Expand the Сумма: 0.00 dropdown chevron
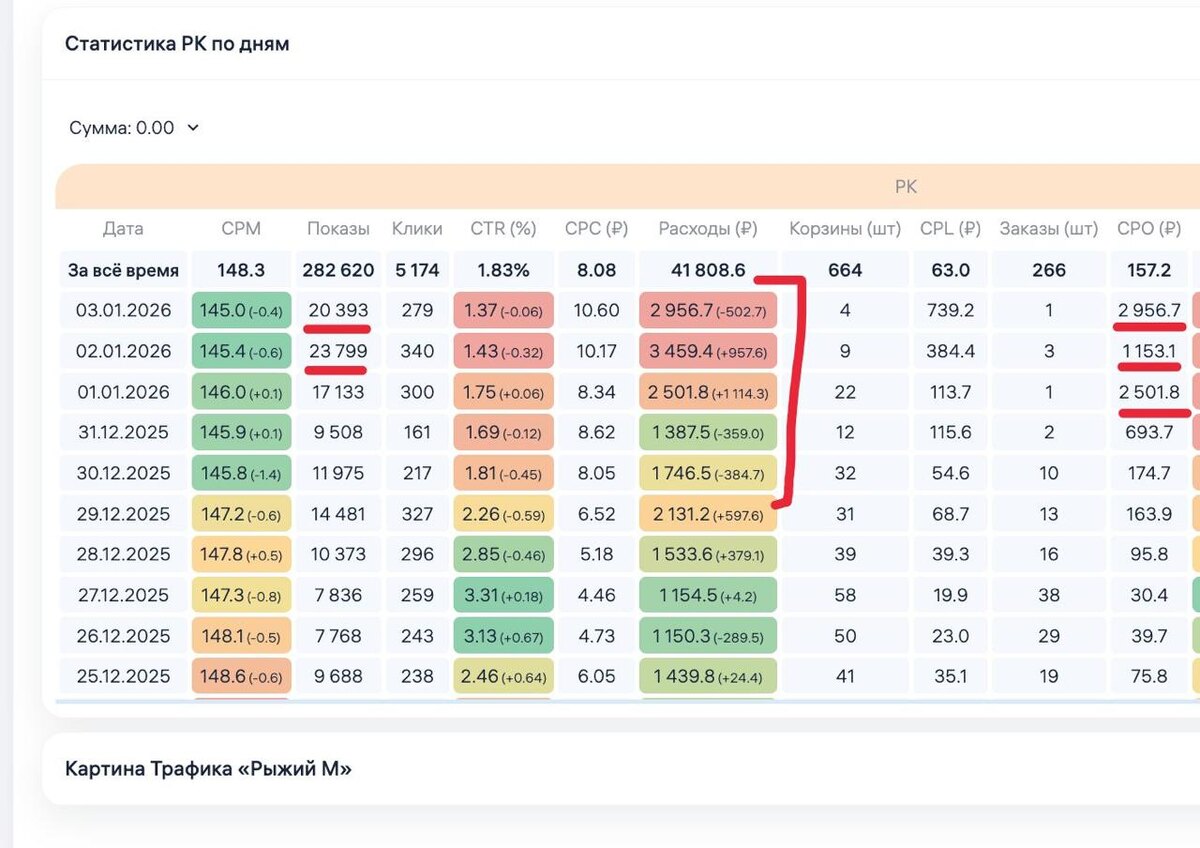The image size is (1200, 848). [x=193, y=128]
